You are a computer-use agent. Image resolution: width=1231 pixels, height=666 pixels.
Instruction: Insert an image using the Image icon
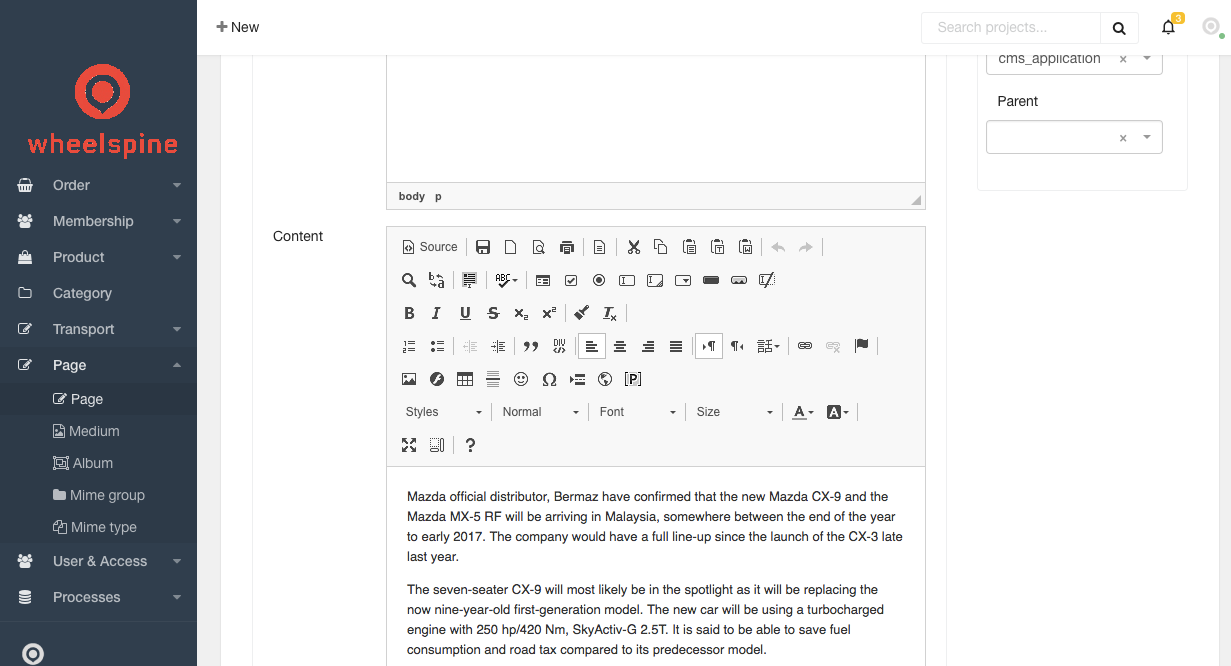409,379
